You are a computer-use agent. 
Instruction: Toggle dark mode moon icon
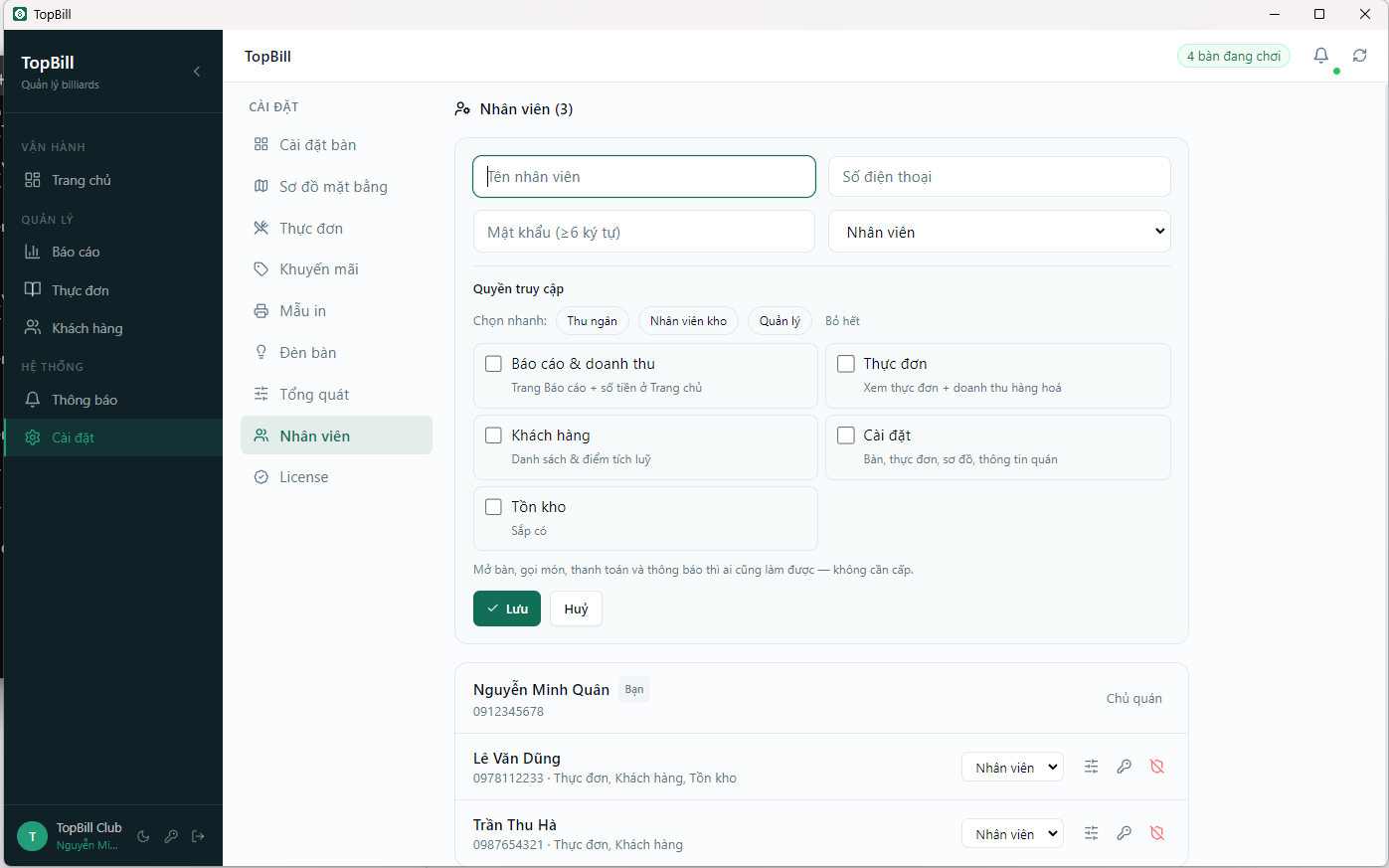click(x=143, y=836)
